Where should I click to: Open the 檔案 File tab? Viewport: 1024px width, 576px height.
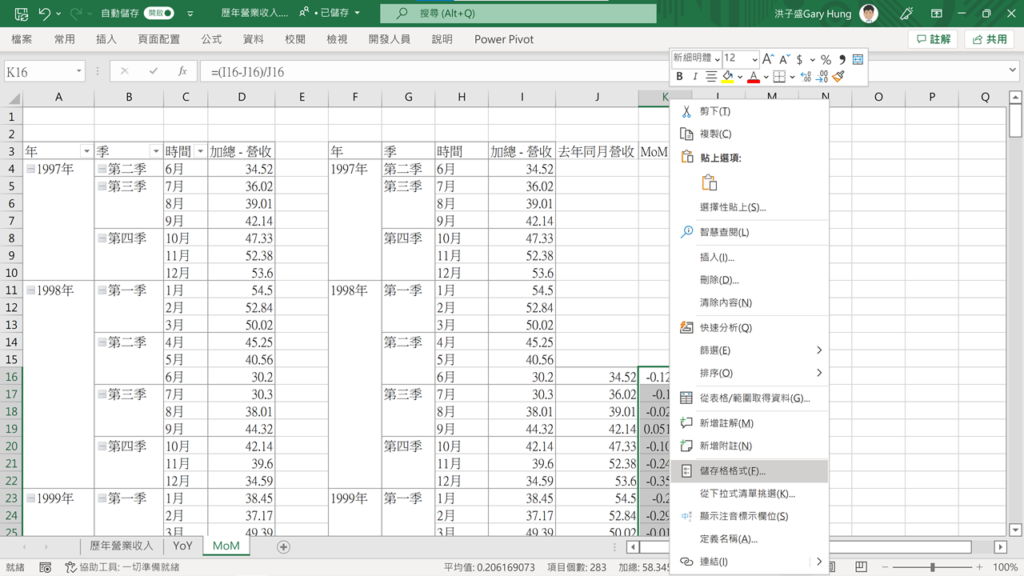point(22,39)
